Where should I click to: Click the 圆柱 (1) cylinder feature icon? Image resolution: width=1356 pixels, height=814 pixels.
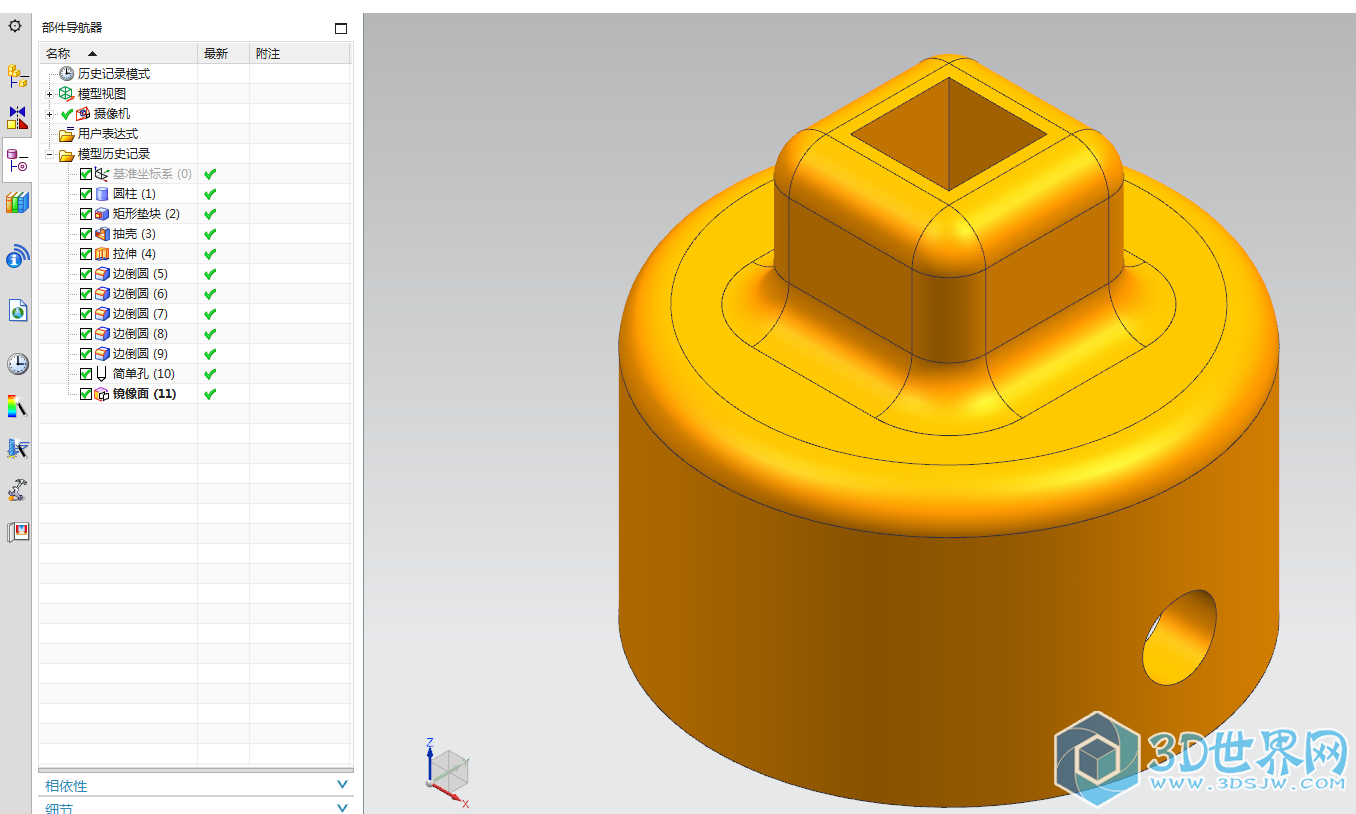click(102, 194)
